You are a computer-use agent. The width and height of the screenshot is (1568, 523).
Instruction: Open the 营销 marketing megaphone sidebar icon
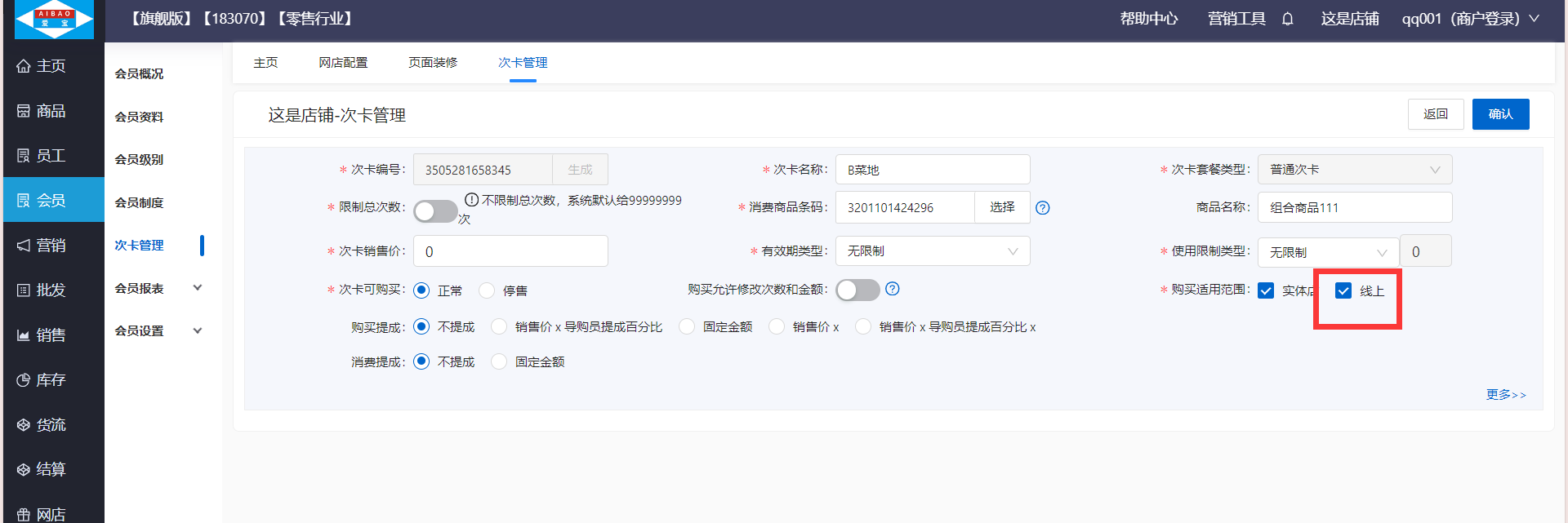click(x=24, y=246)
